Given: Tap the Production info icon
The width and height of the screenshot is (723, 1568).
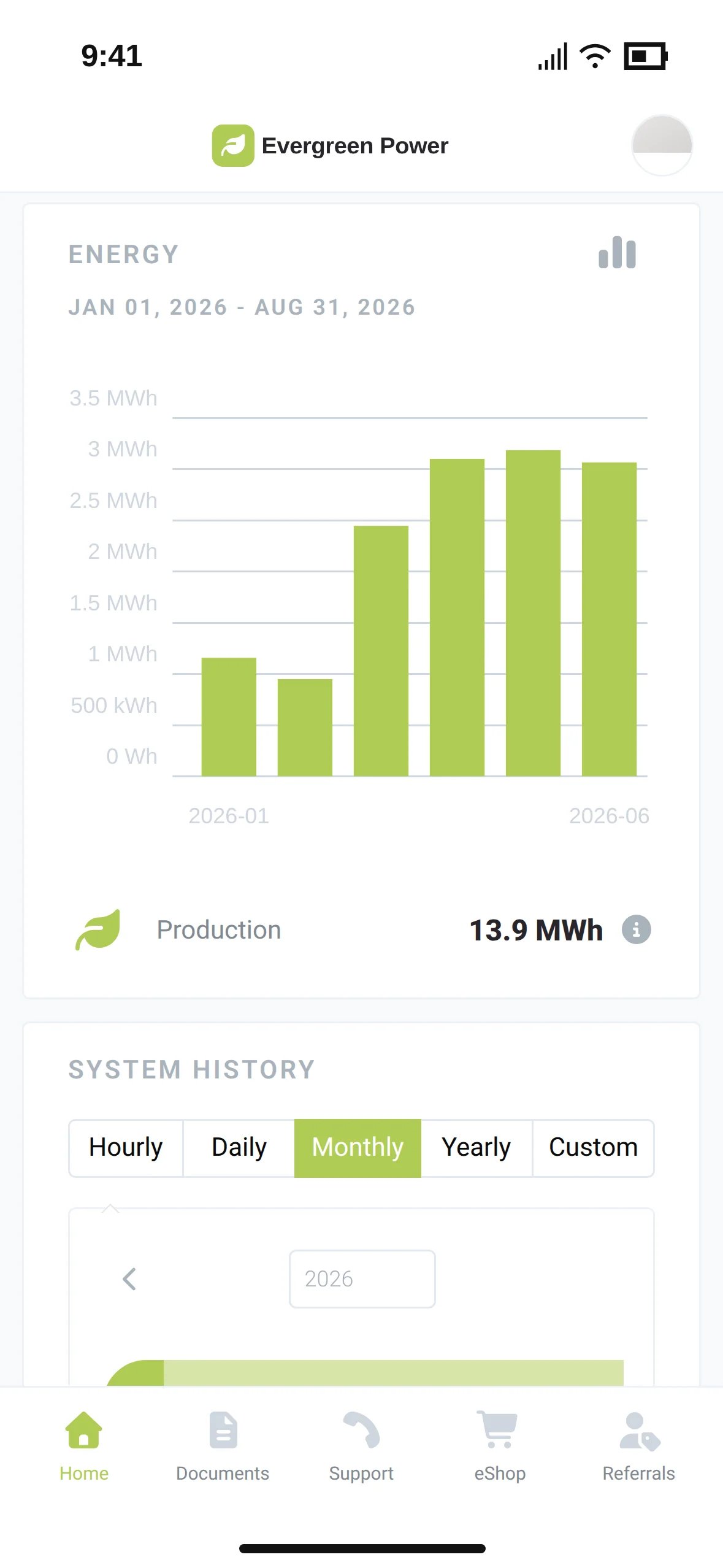Looking at the screenshot, I should tap(636, 929).
